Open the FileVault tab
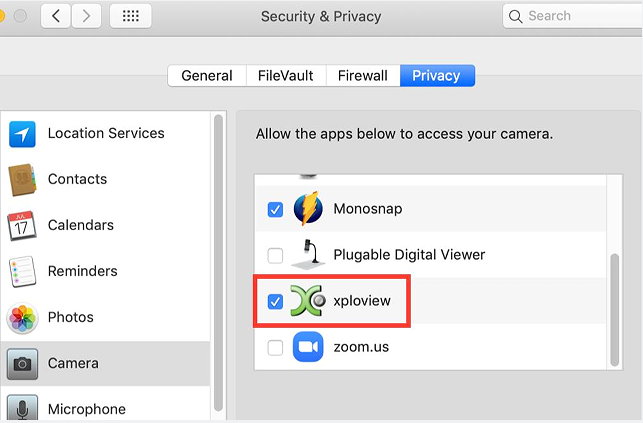Viewport: 643px width, 423px height. pyautogui.click(x=286, y=75)
